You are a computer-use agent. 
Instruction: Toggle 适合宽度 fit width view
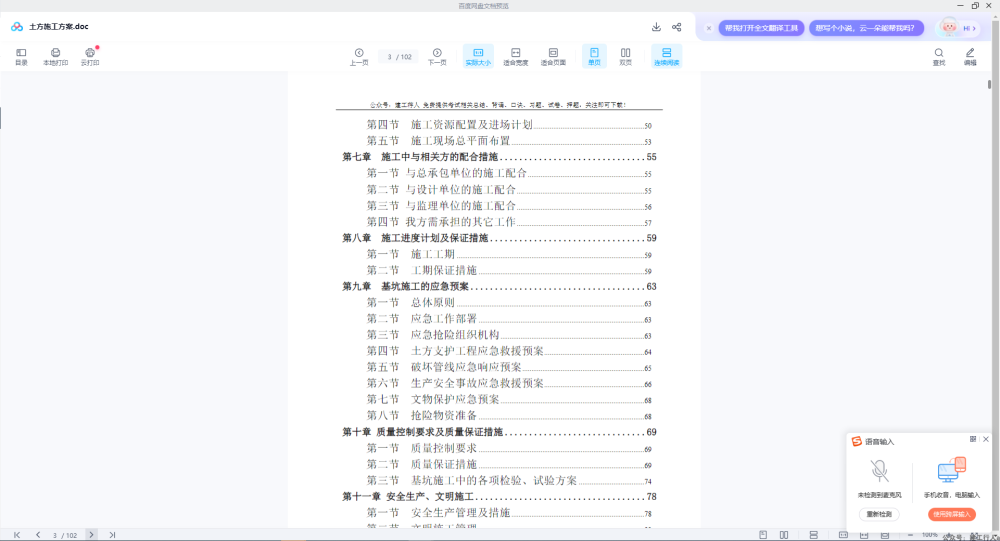coord(515,56)
